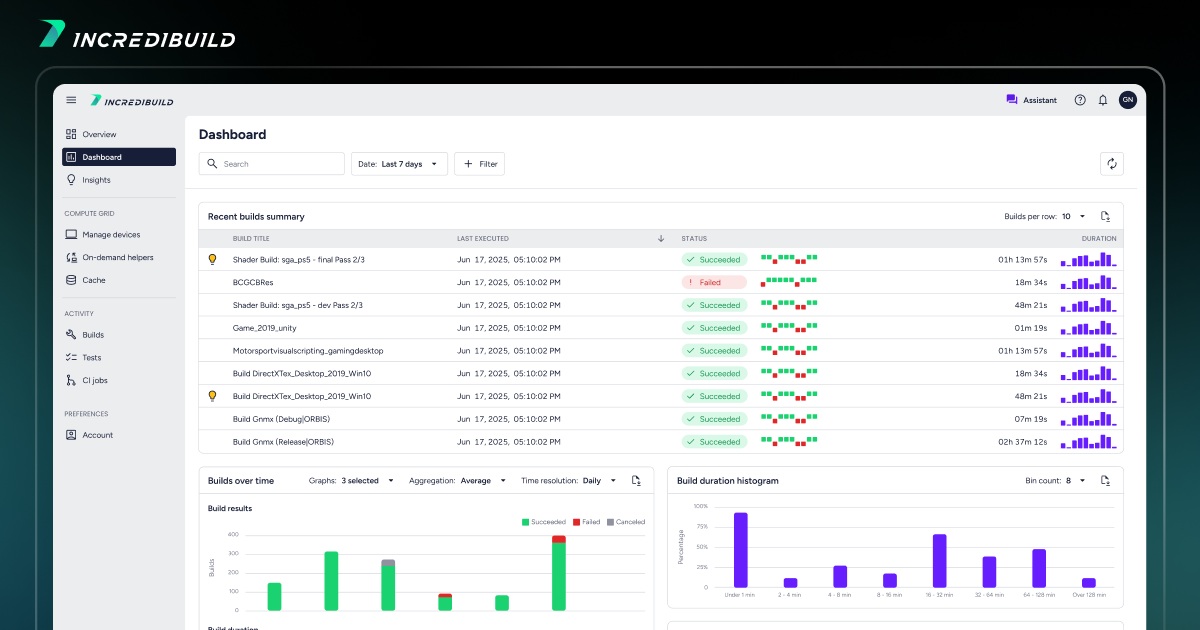Click the Tests checklist icon
Image resolution: width=1200 pixels, height=630 pixels.
pos(71,357)
